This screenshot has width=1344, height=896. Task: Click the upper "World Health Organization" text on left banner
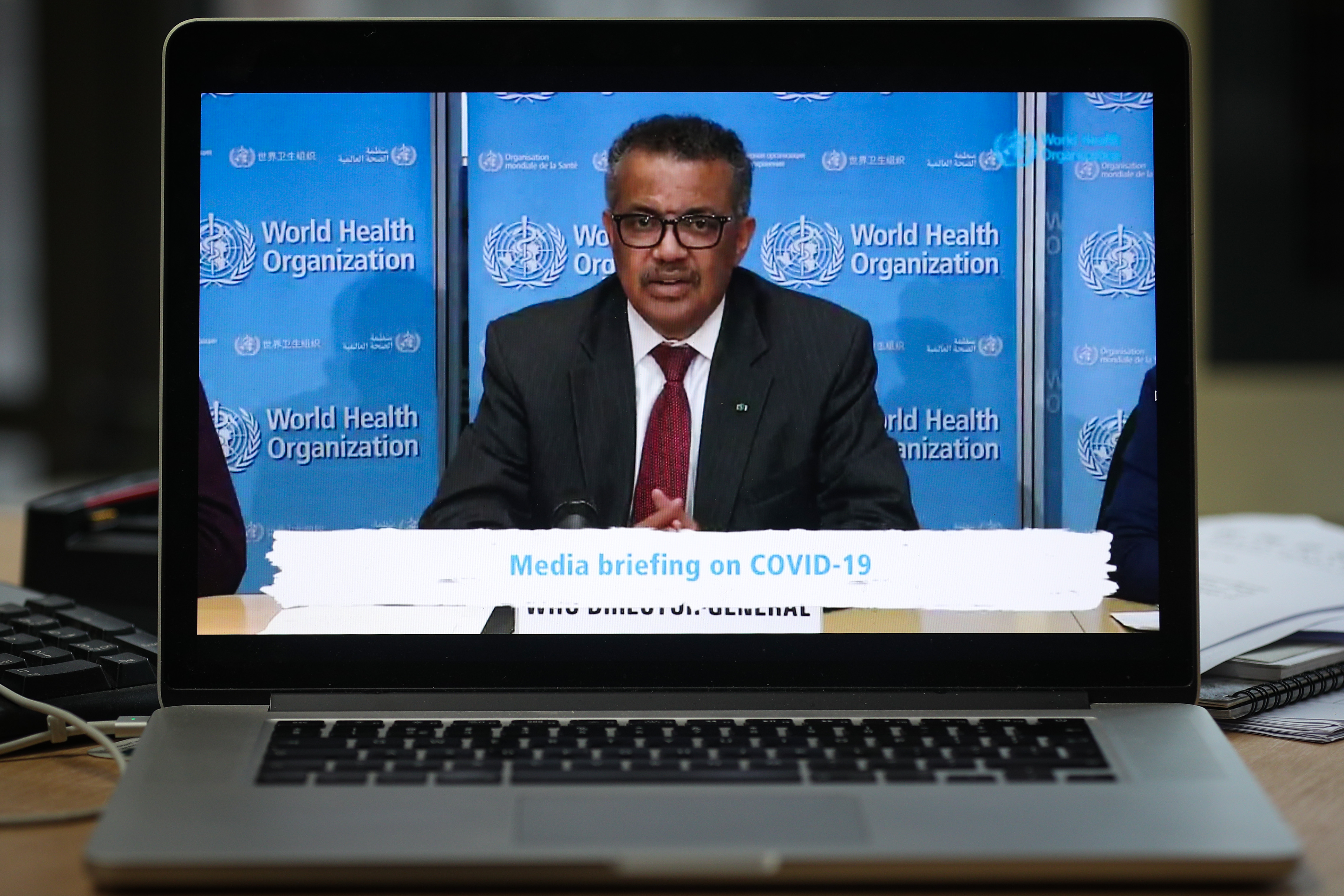click(338, 246)
